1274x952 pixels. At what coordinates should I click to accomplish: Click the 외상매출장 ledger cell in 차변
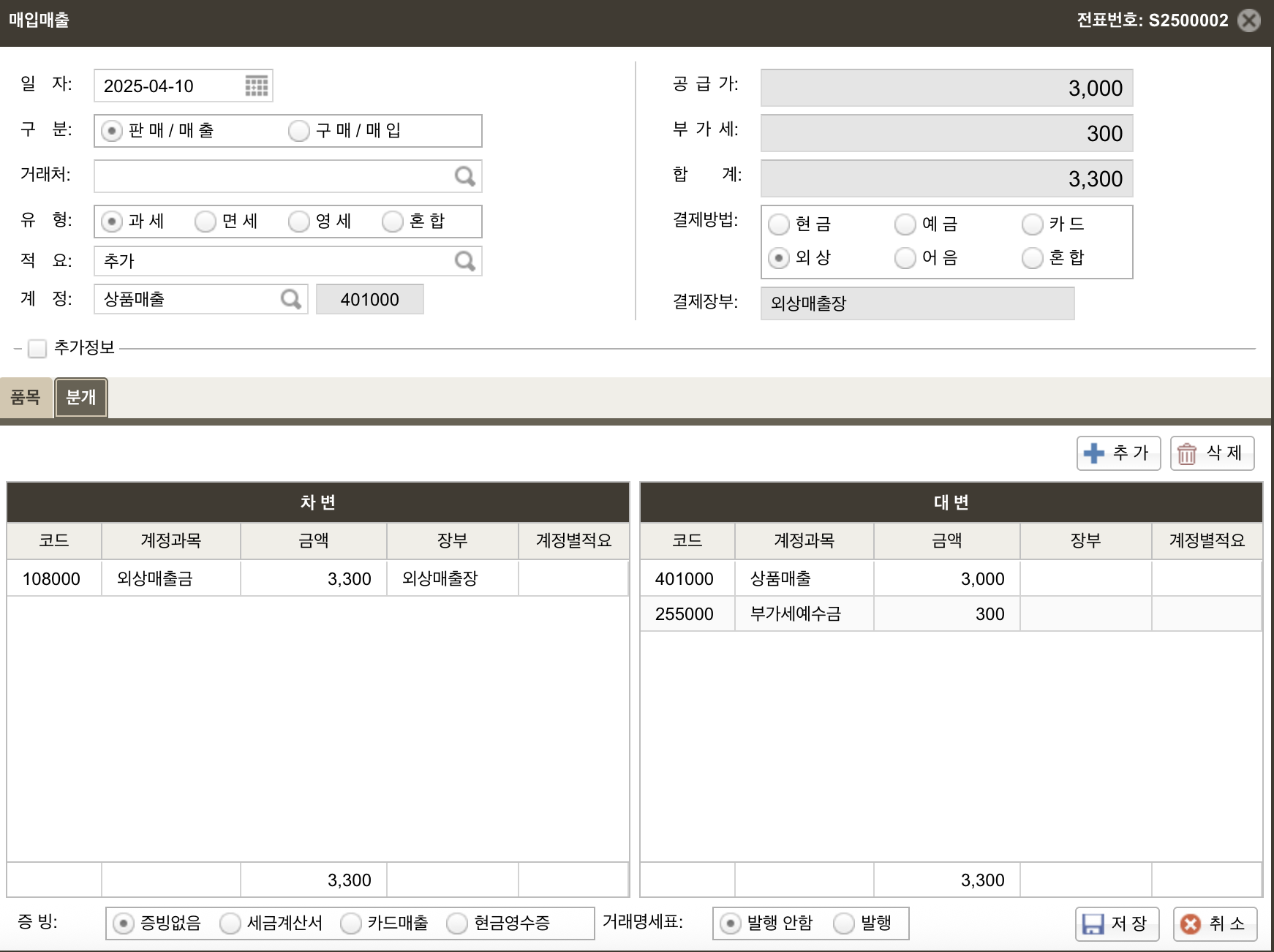pos(453,579)
